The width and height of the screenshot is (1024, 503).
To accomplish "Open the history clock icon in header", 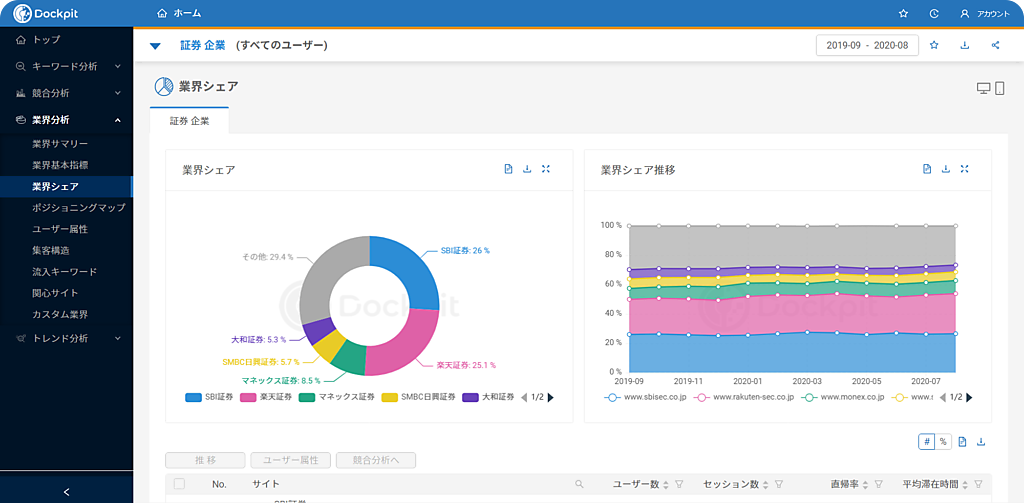I will (934, 14).
